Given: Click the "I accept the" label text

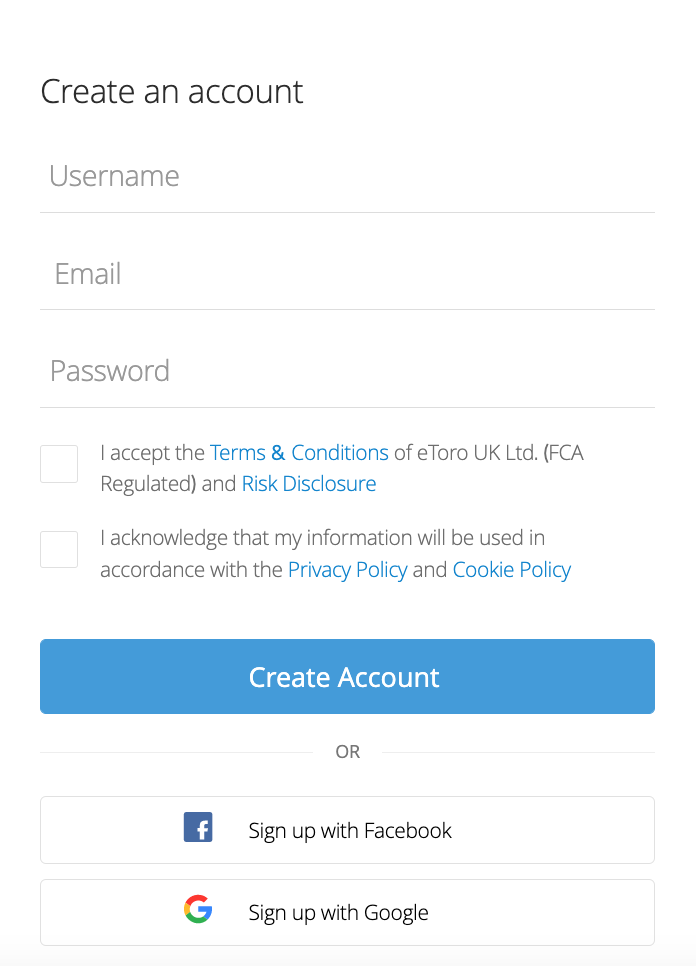Looking at the screenshot, I should pos(152,453).
